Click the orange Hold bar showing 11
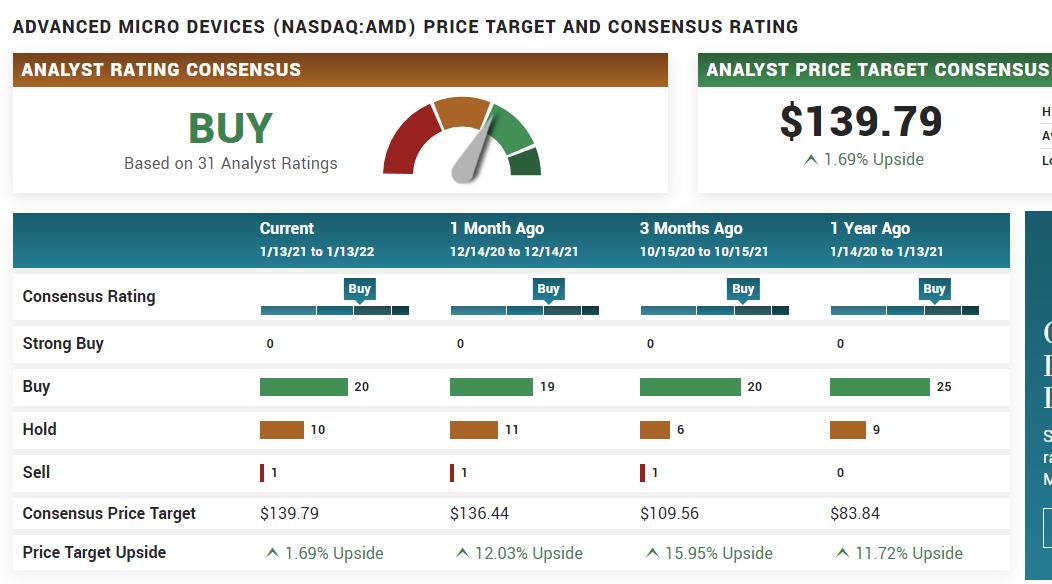Viewport: 1052px width, 584px height. (474, 430)
